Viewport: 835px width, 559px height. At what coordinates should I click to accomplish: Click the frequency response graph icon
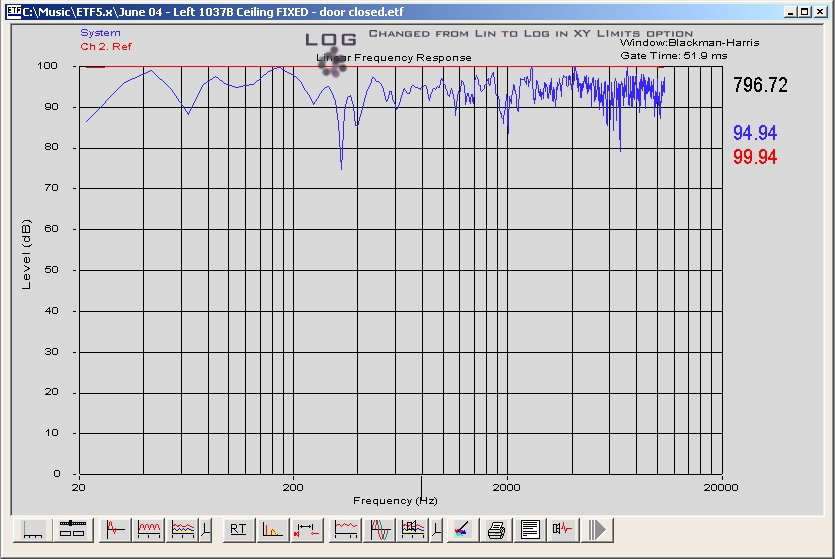click(x=346, y=529)
